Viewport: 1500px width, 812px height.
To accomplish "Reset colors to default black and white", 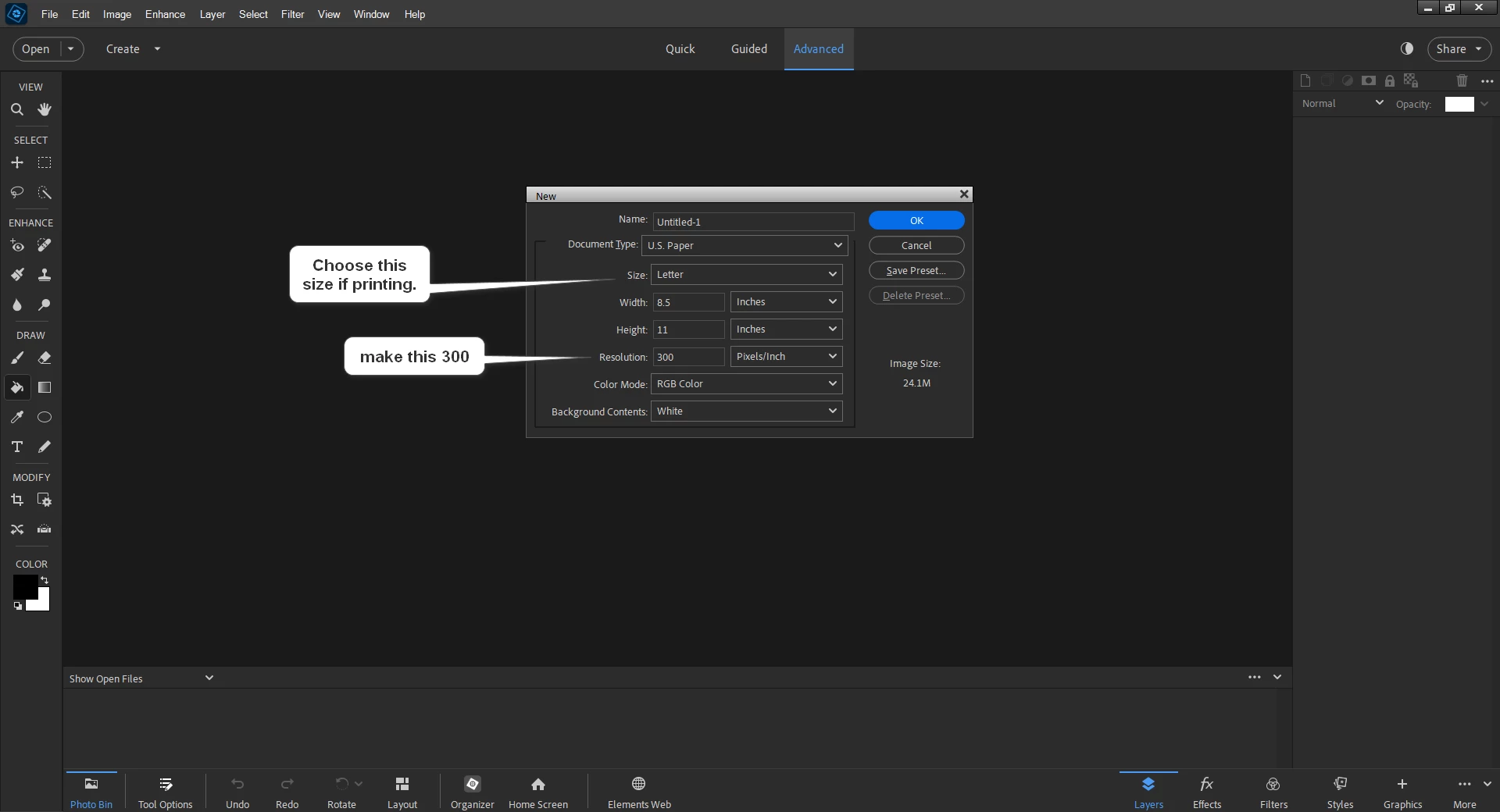I will pos(18,605).
